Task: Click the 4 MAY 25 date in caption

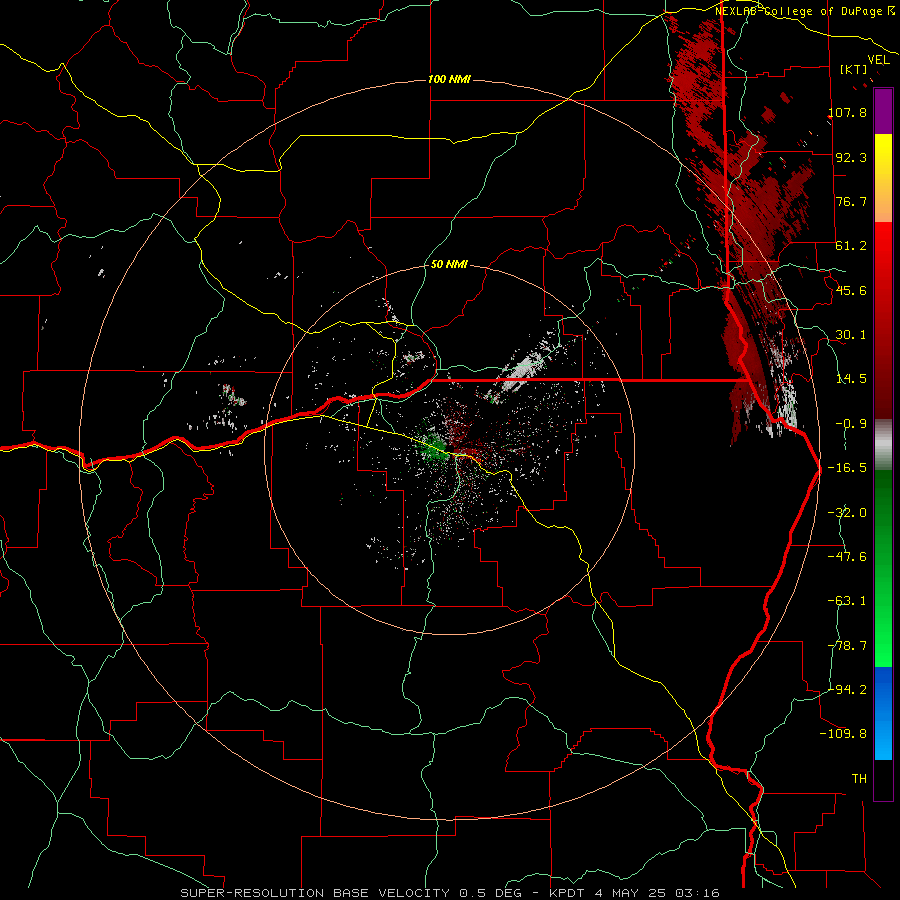Action: tap(632, 893)
